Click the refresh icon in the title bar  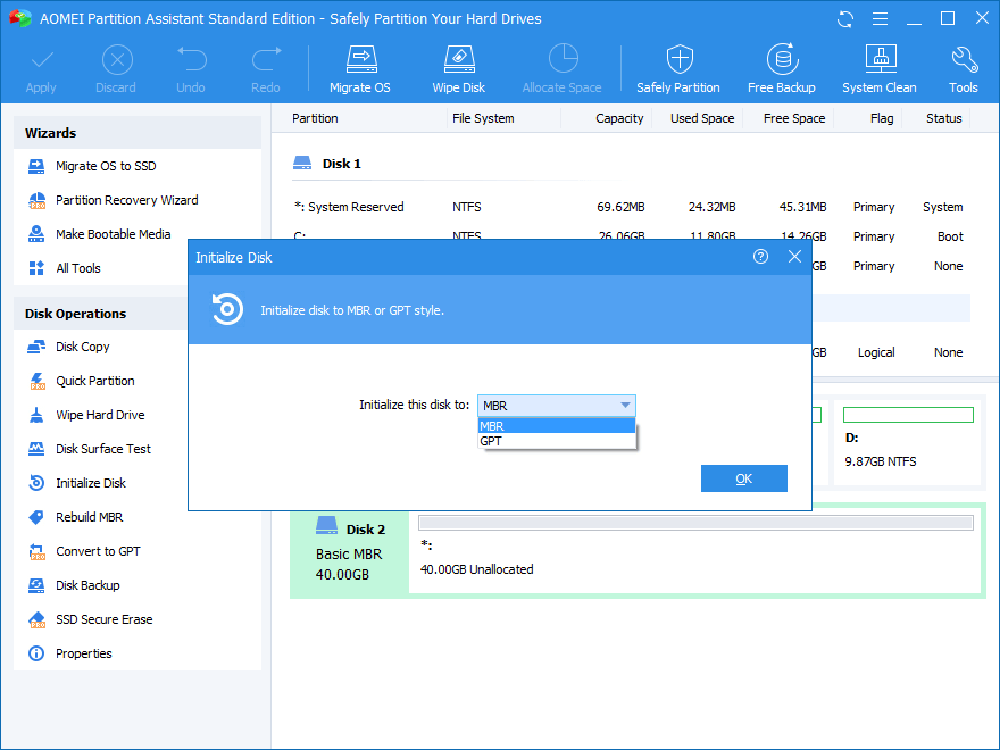(846, 19)
